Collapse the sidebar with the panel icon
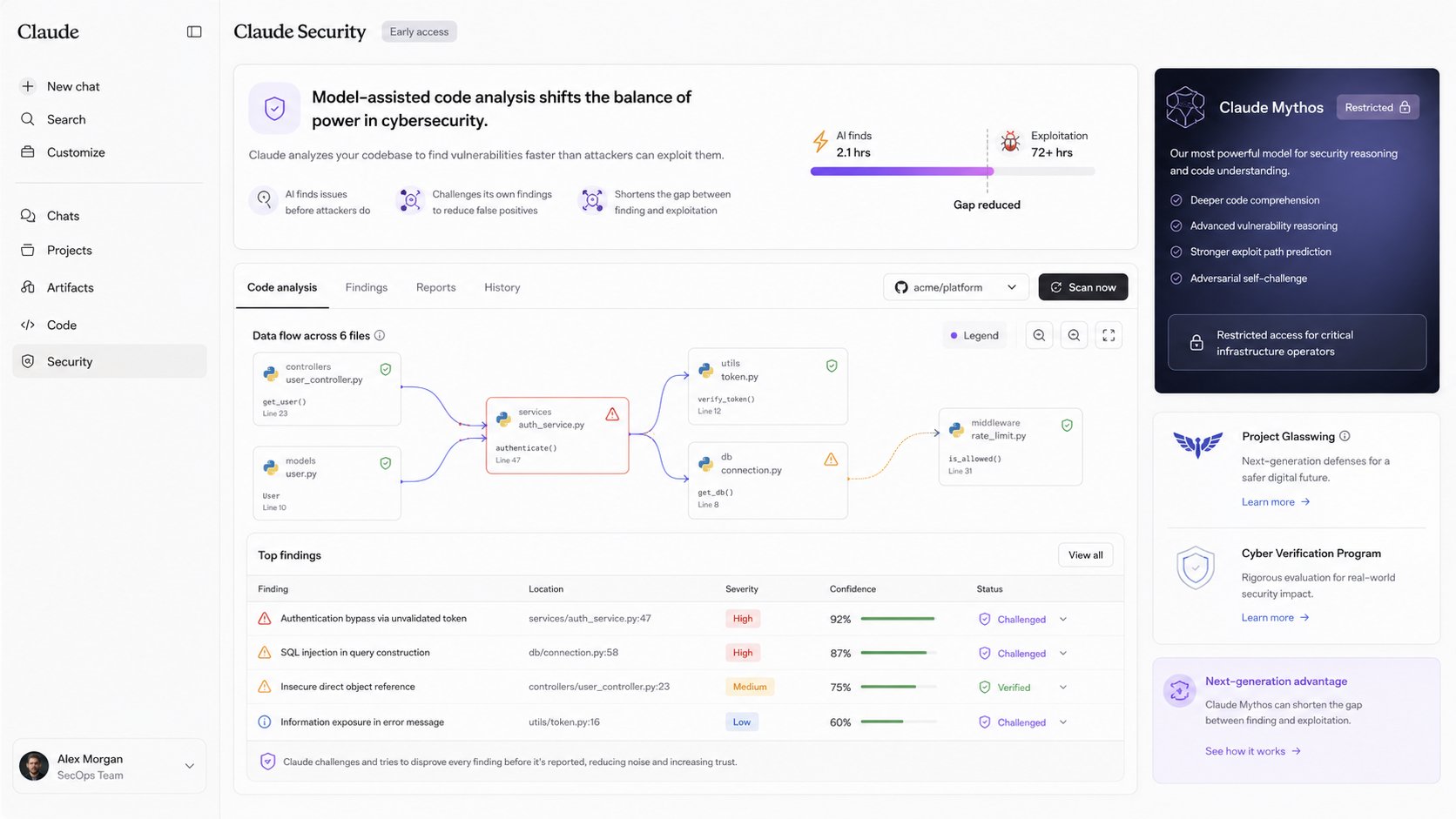This screenshot has height=819, width=1456. click(194, 31)
